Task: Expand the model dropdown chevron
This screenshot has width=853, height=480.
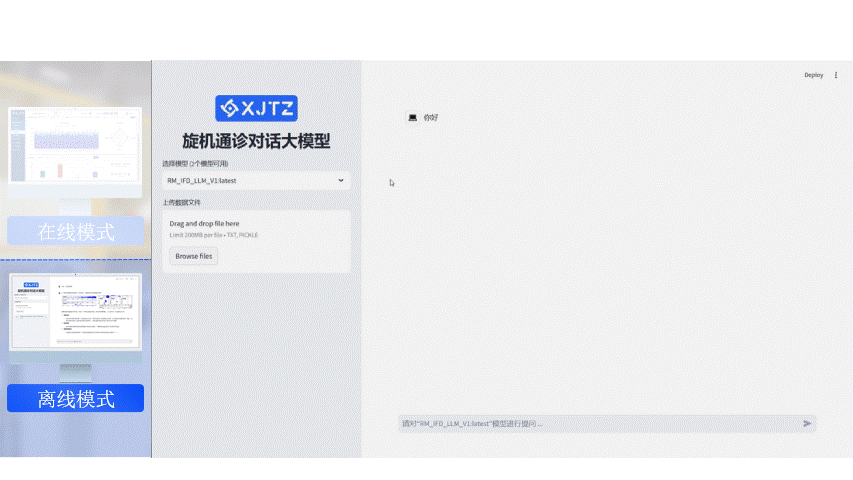Action: [341, 180]
